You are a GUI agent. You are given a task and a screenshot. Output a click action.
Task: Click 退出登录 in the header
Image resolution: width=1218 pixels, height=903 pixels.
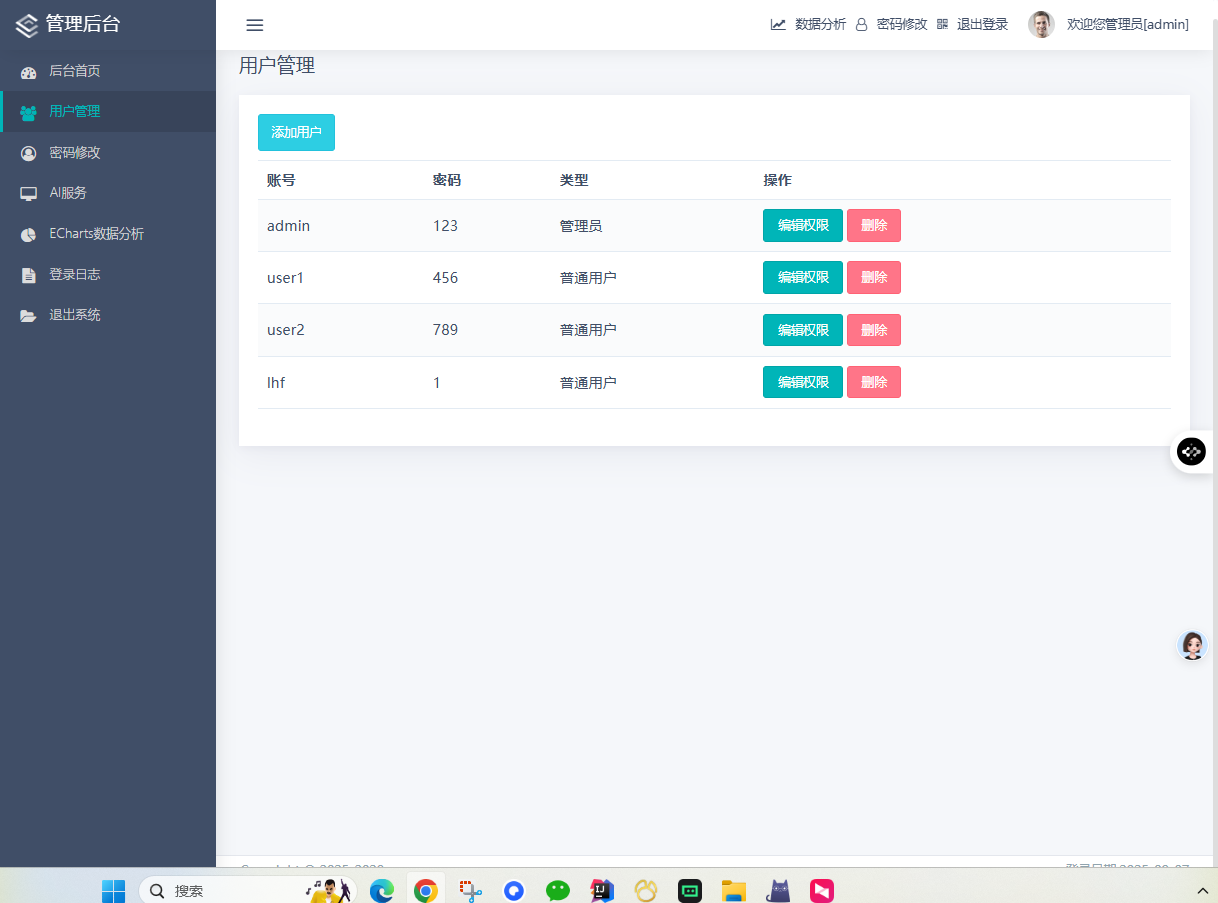pyautogui.click(x=982, y=25)
